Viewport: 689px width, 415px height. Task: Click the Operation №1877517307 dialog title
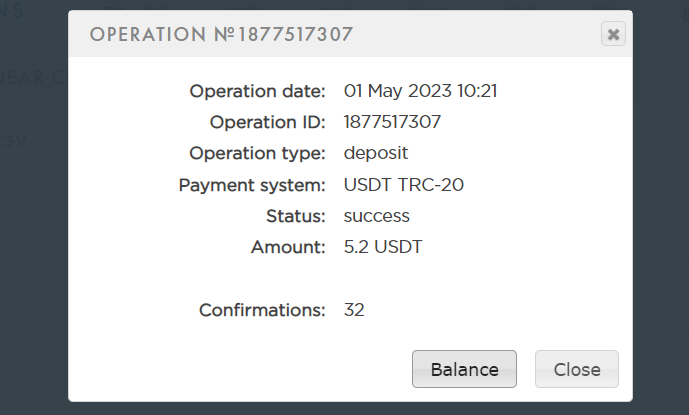point(221,35)
